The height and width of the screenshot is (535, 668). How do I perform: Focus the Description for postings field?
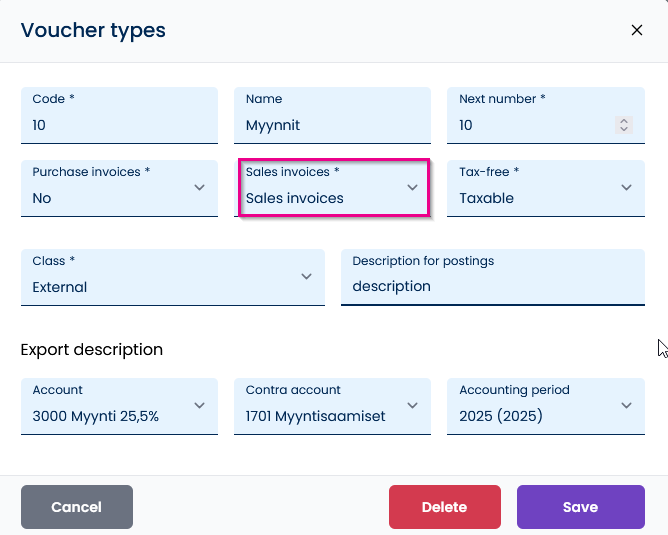point(492,277)
